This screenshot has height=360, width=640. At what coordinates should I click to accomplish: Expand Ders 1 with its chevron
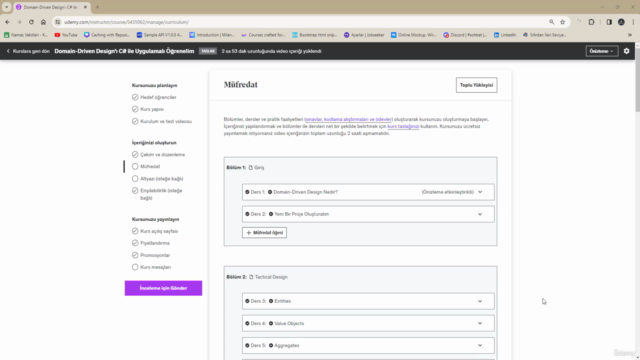pyautogui.click(x=480, y=192)
